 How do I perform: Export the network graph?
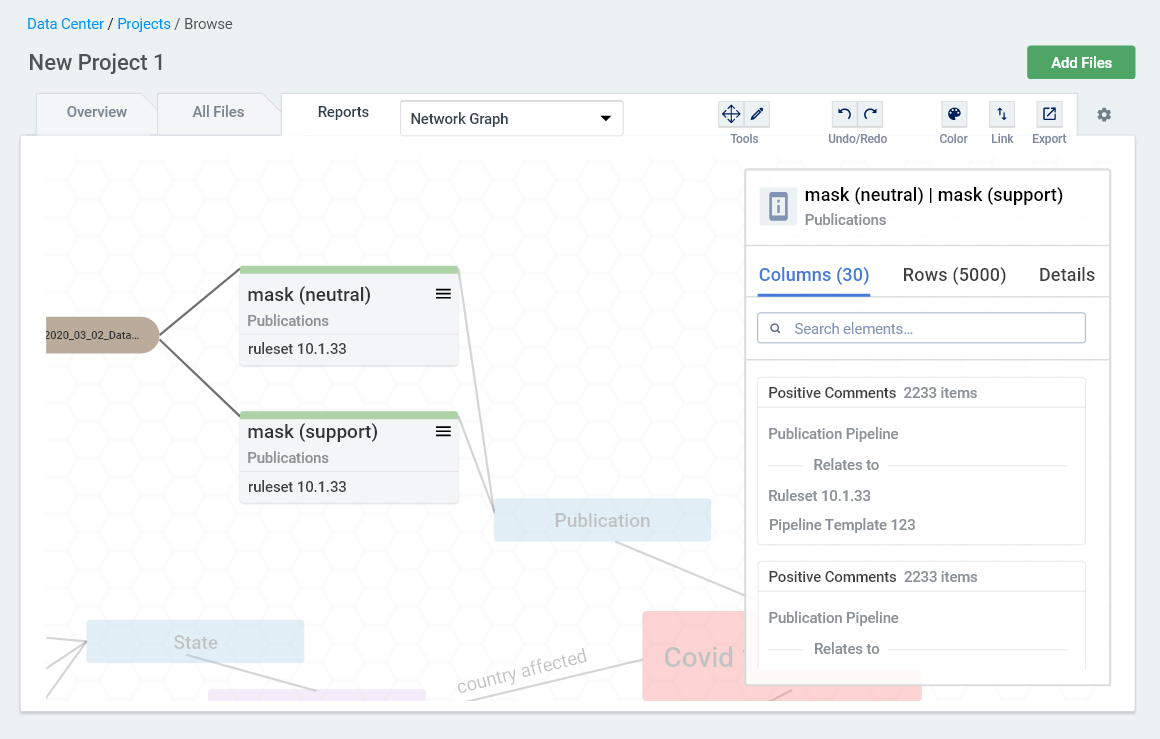coord(1049,113)
